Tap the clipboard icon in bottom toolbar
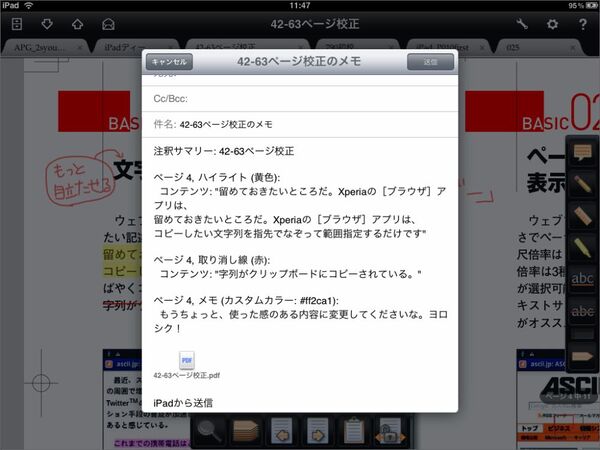The width and height of the screenshot is (600, 450). click(354, 431)
